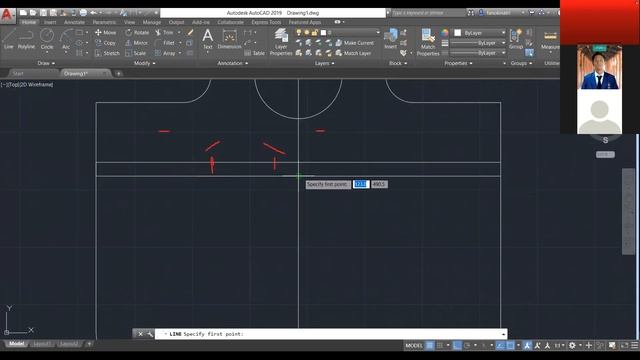Click the Move tool
This screenshot has height=360, width=640.
click(x=106, y=32)
